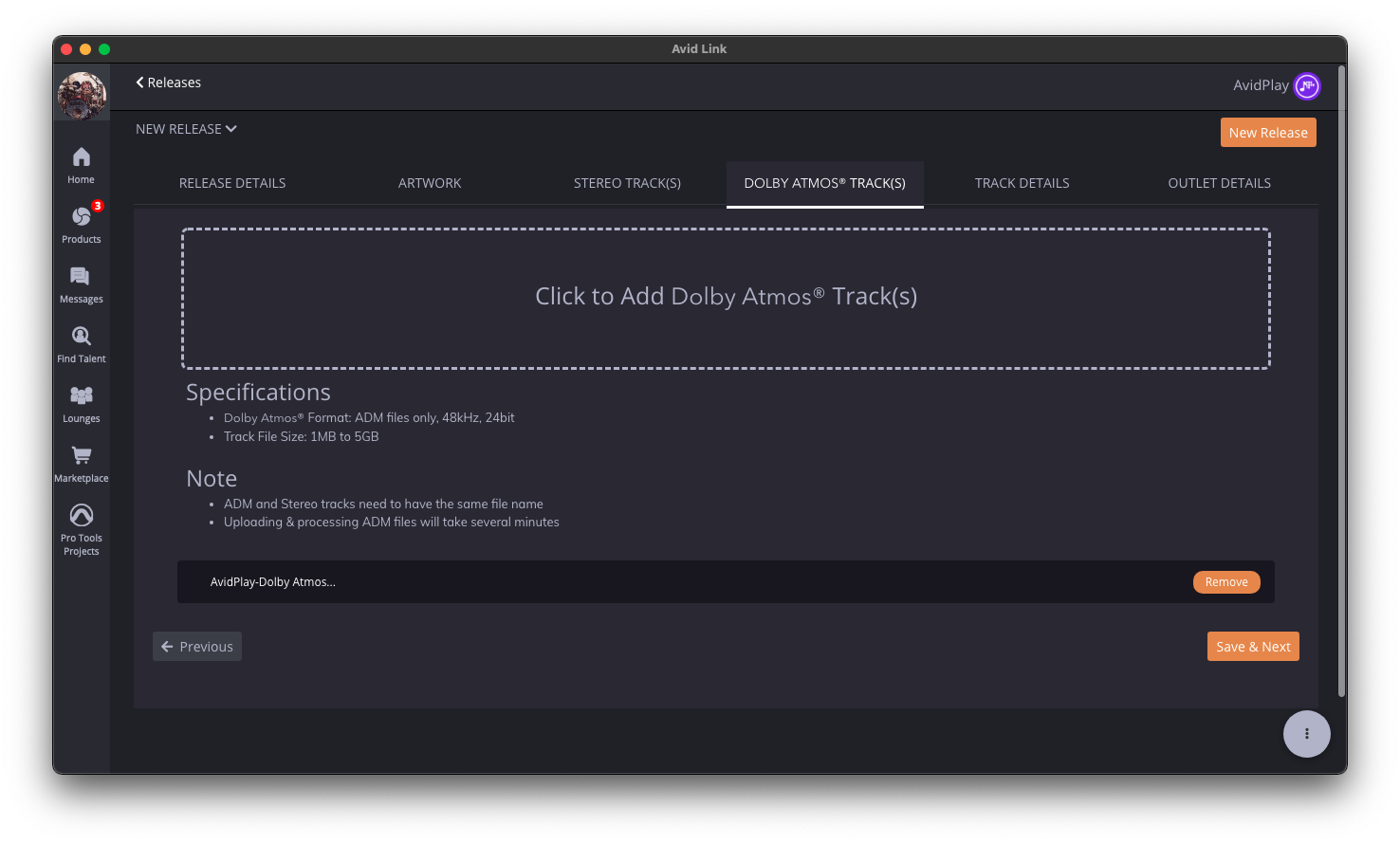Open the STEREO TRACK(S) tab
This screenshot has height=844, width=1400.
pyautogui.click(x=627, y=183)
